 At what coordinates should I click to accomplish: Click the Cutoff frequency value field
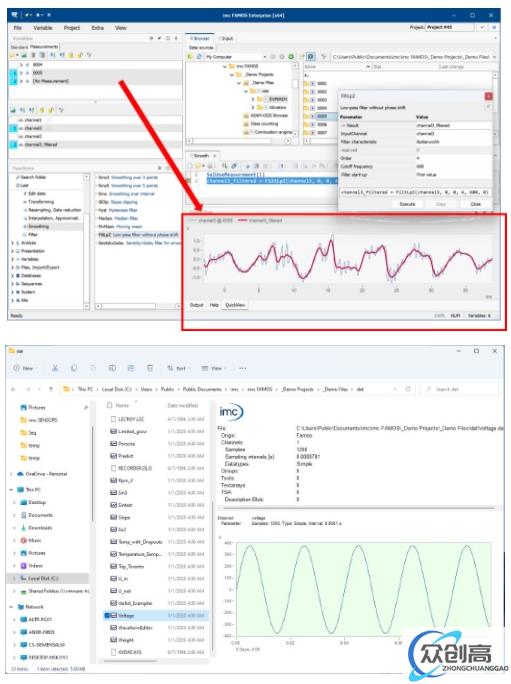452,167
